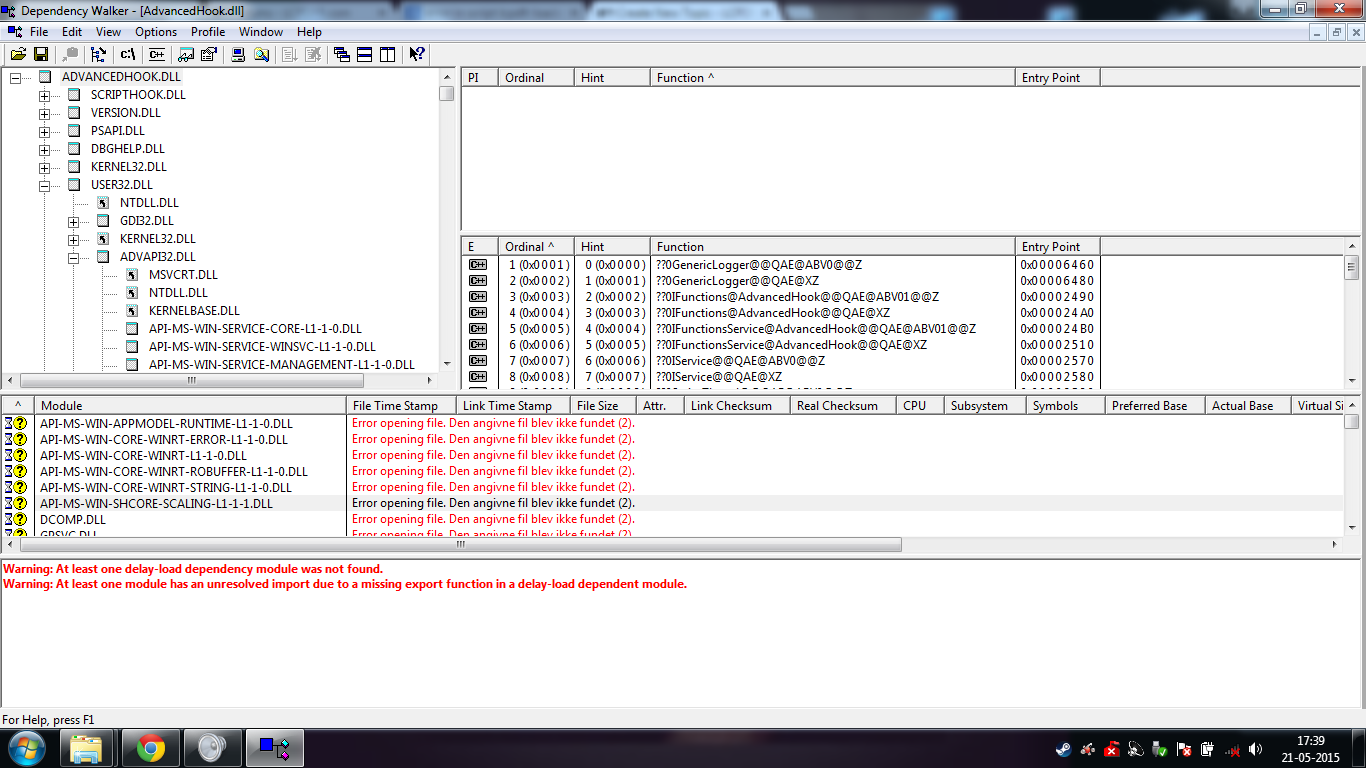Expand the SCRIPTHOOK.DLL tree node
The image size is (1366, 768).
(44, 95)
